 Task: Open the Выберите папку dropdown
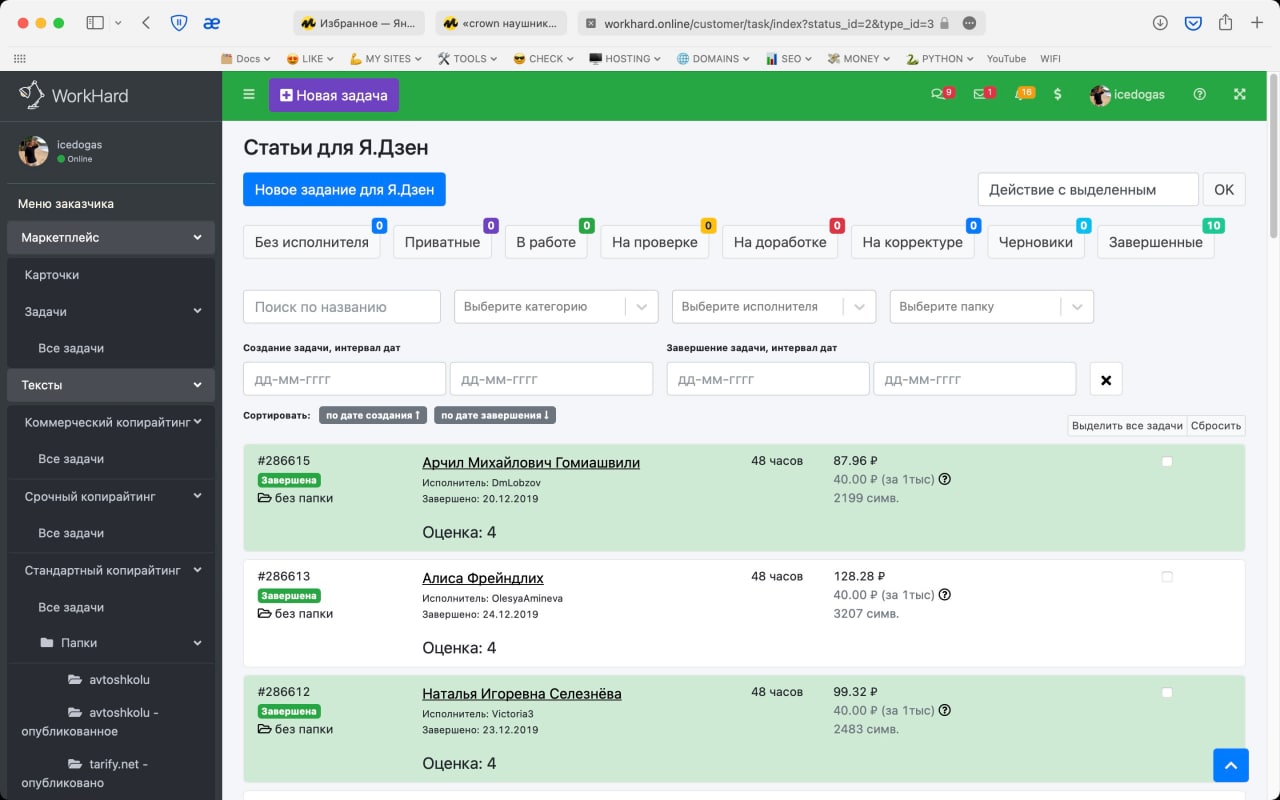click(992, 307)
